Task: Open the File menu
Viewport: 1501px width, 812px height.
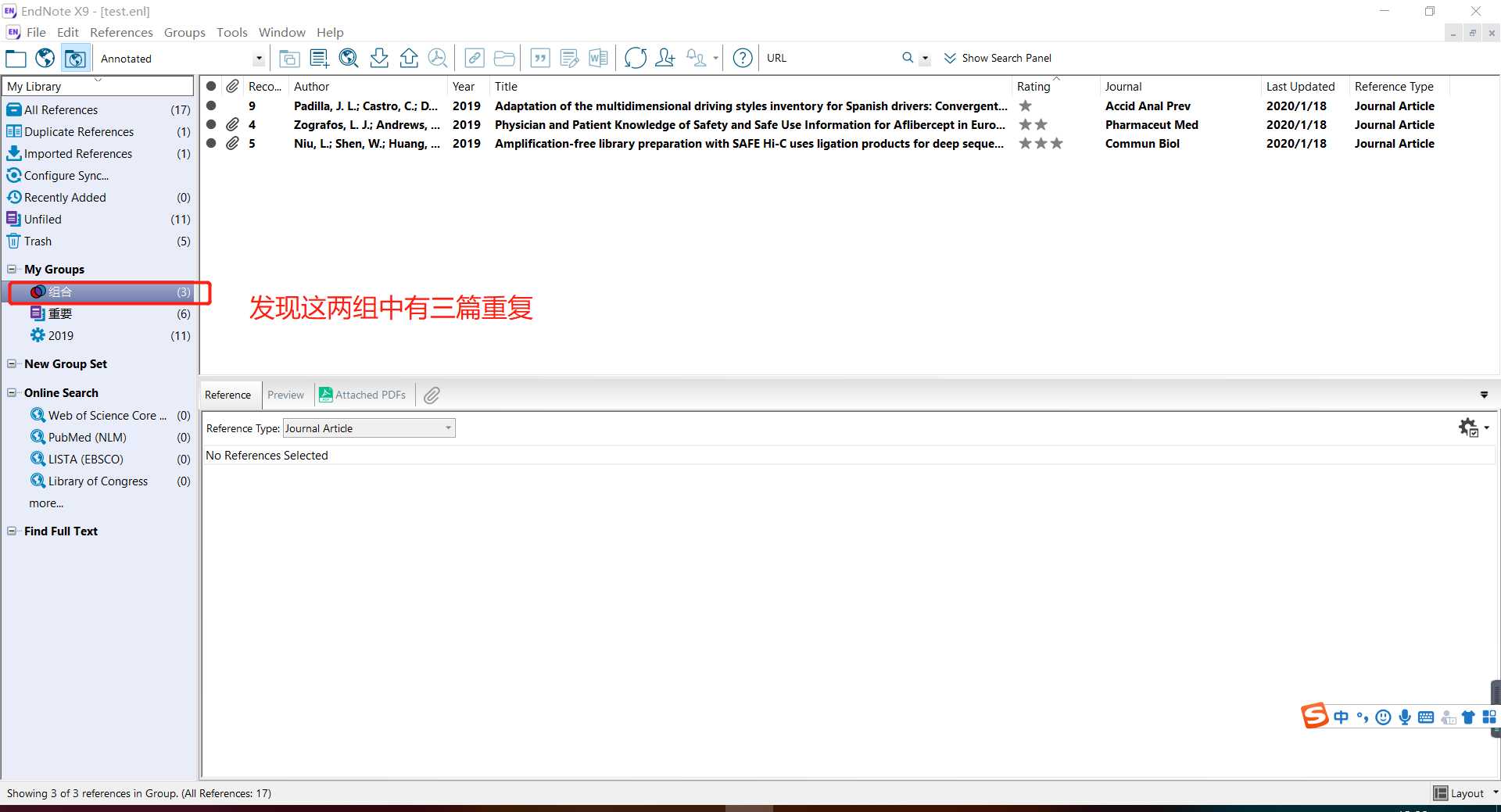Action: [x=36, y=32]
